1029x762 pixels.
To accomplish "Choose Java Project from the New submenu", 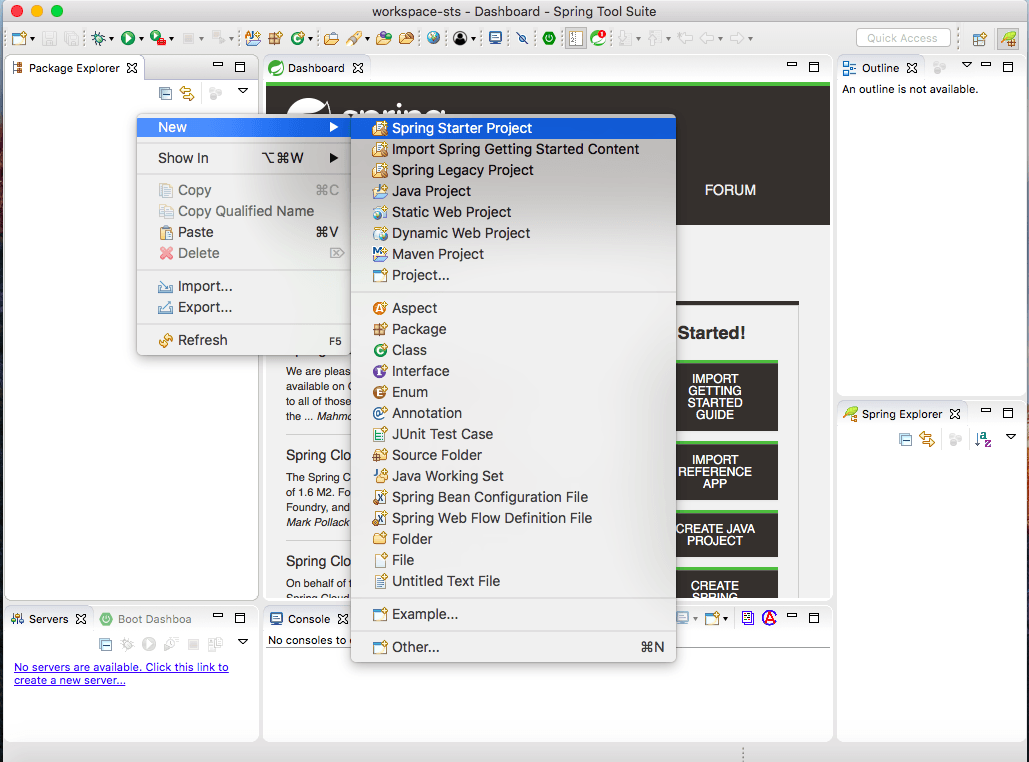I will [x=513, y=191].
